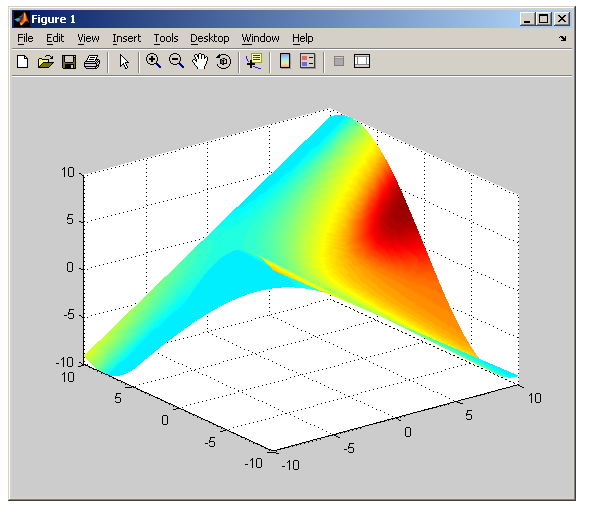Click the New Figure icon
This screenshot has width=590, height=515.
coord(23,61)
